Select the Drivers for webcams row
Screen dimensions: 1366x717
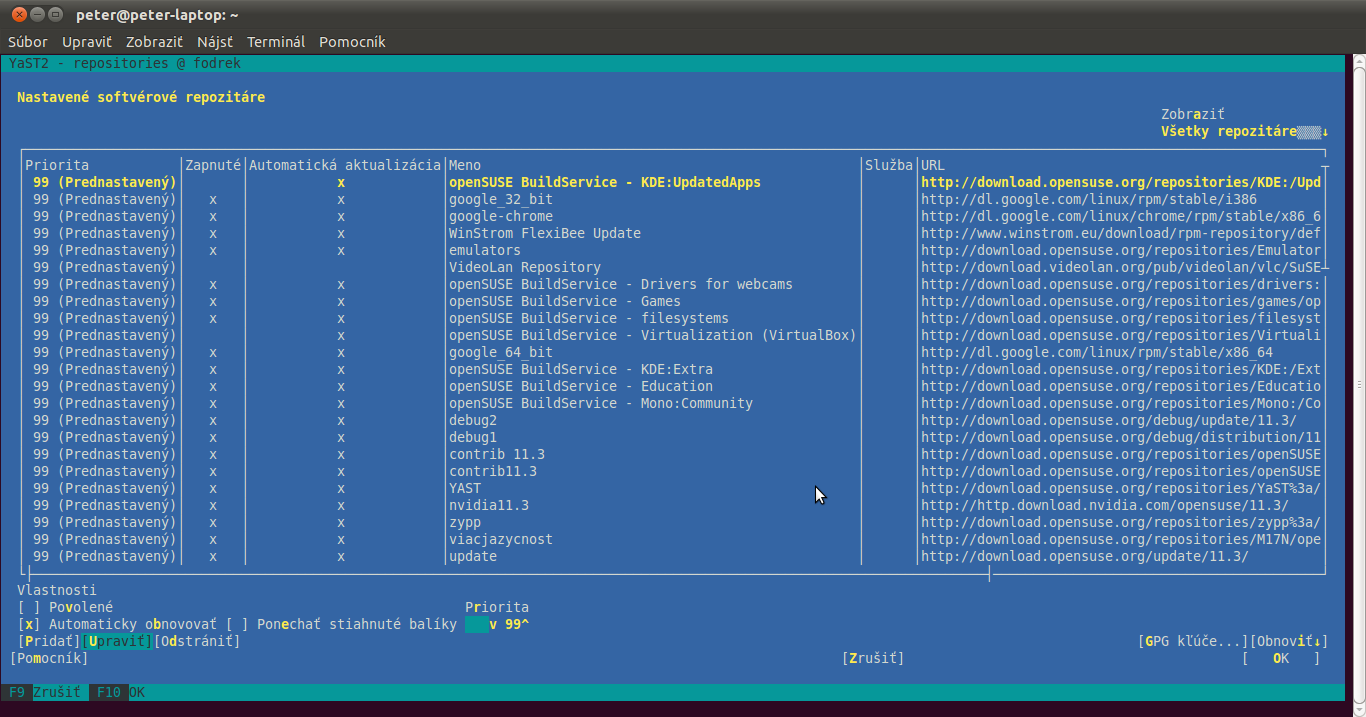pos(673,284)
